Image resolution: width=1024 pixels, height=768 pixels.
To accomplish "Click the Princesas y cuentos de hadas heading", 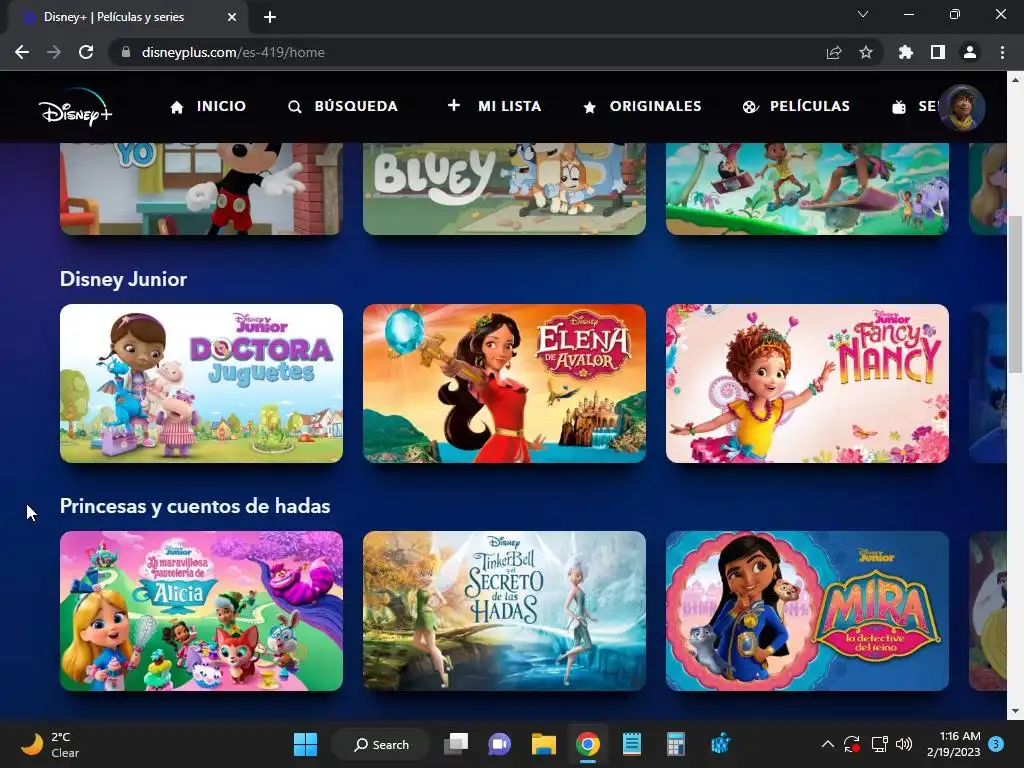I will [195, 506].
